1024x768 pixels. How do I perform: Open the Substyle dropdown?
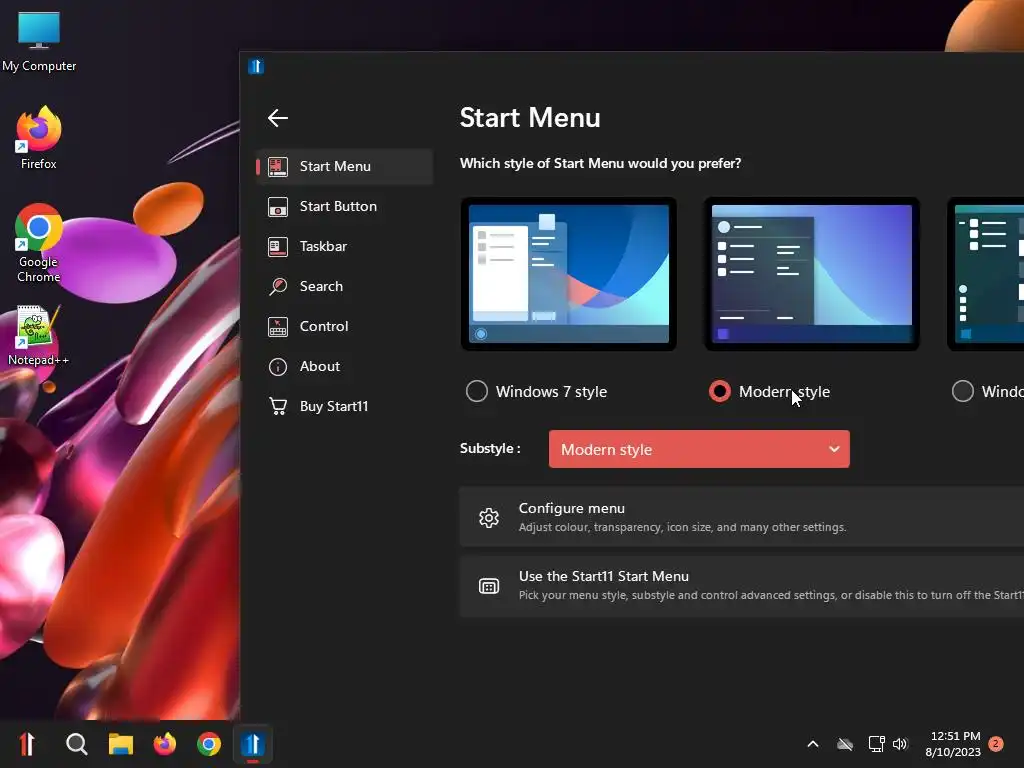699,449
